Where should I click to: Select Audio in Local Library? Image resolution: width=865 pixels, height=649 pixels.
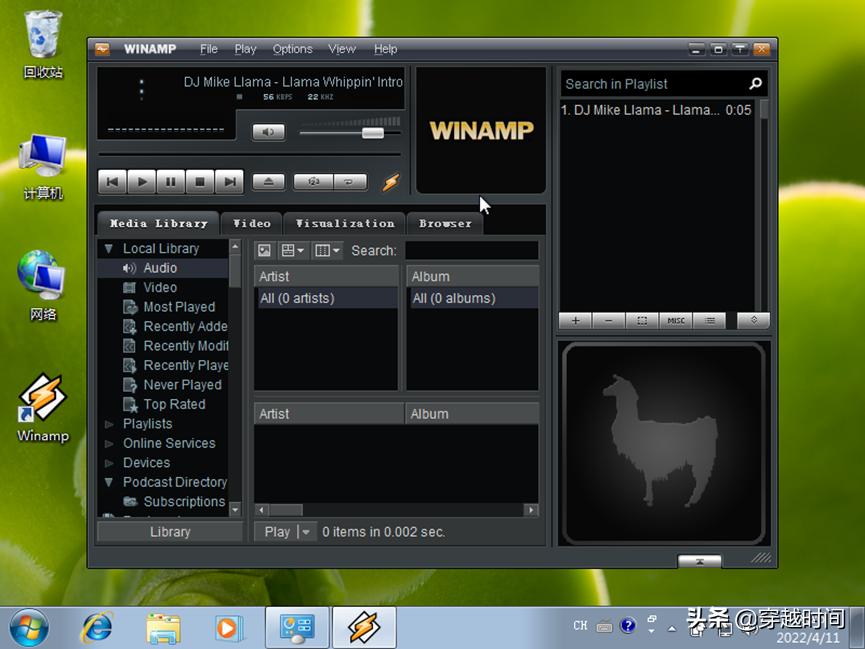(x=162, y=268)
